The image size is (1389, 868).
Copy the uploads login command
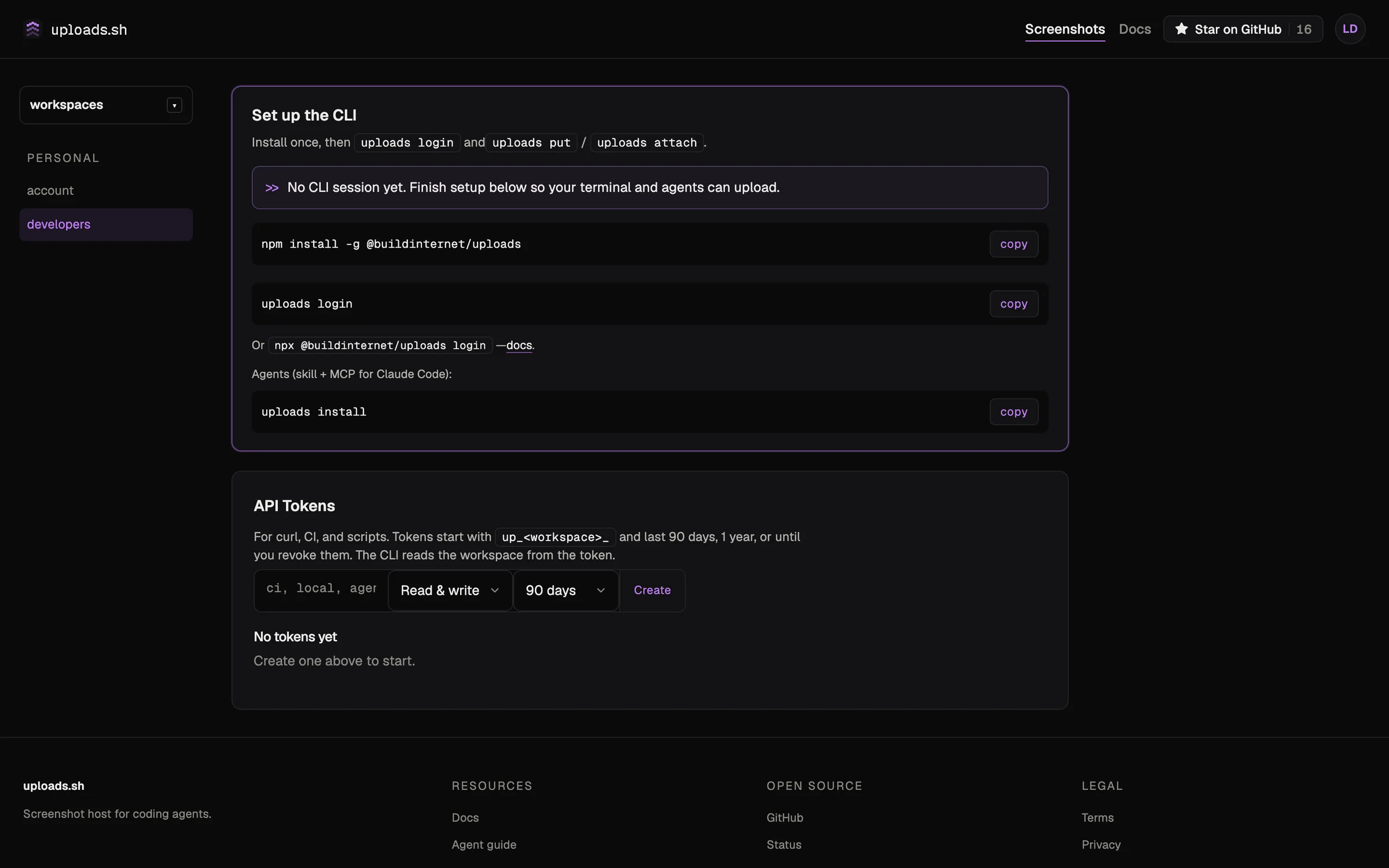pyautogui.click(x=1014, y=304)
